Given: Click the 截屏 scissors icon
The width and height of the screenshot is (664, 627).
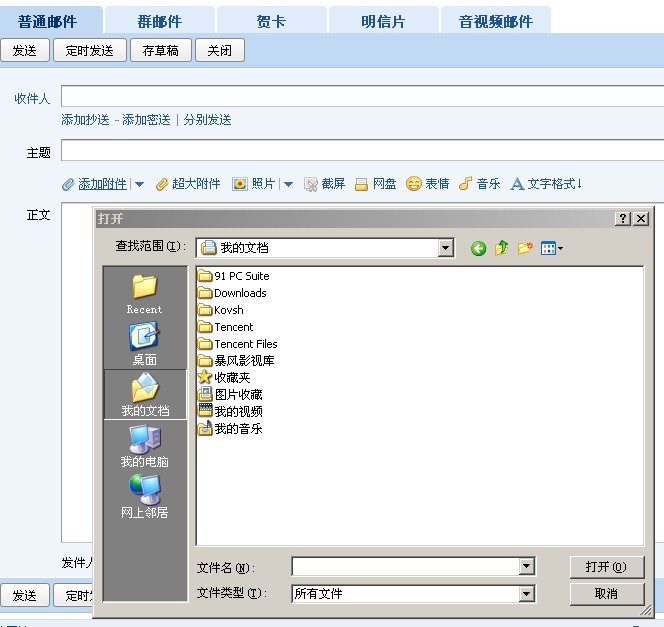Looking at the screenshot, I should (311, 185).
